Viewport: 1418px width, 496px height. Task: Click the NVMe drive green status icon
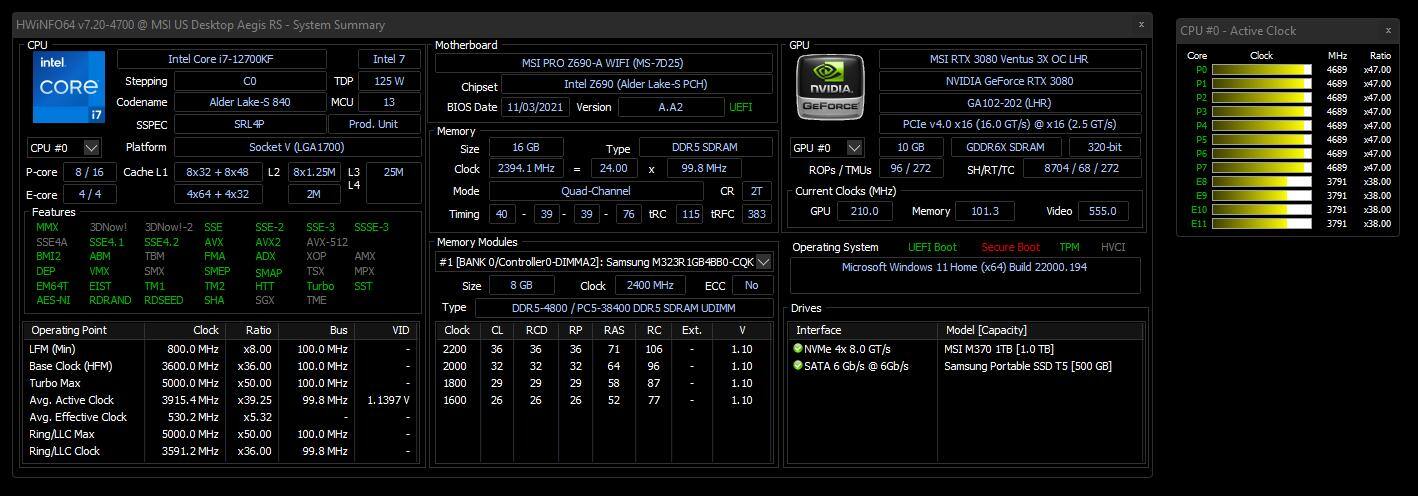click(x=798, y=349)
